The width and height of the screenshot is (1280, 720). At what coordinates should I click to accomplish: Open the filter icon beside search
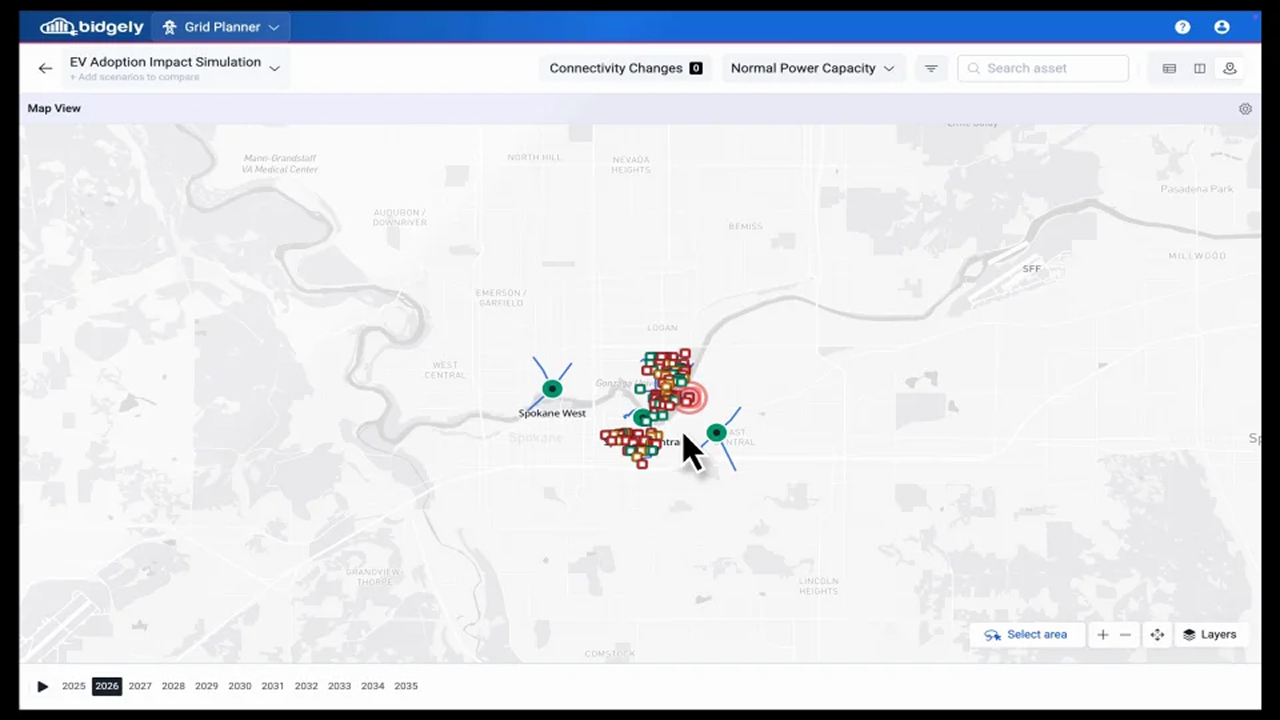[931, 68]
